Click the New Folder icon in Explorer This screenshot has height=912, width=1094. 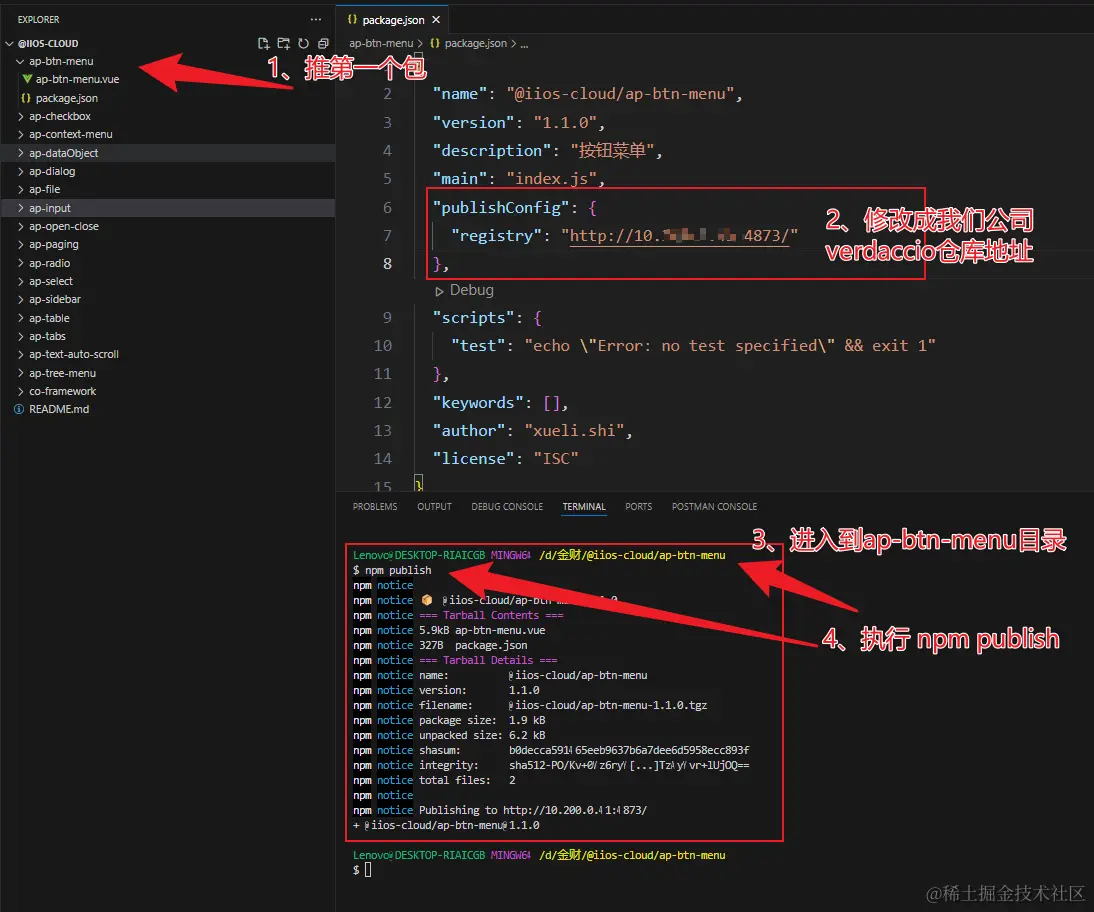tap(283, 43)
